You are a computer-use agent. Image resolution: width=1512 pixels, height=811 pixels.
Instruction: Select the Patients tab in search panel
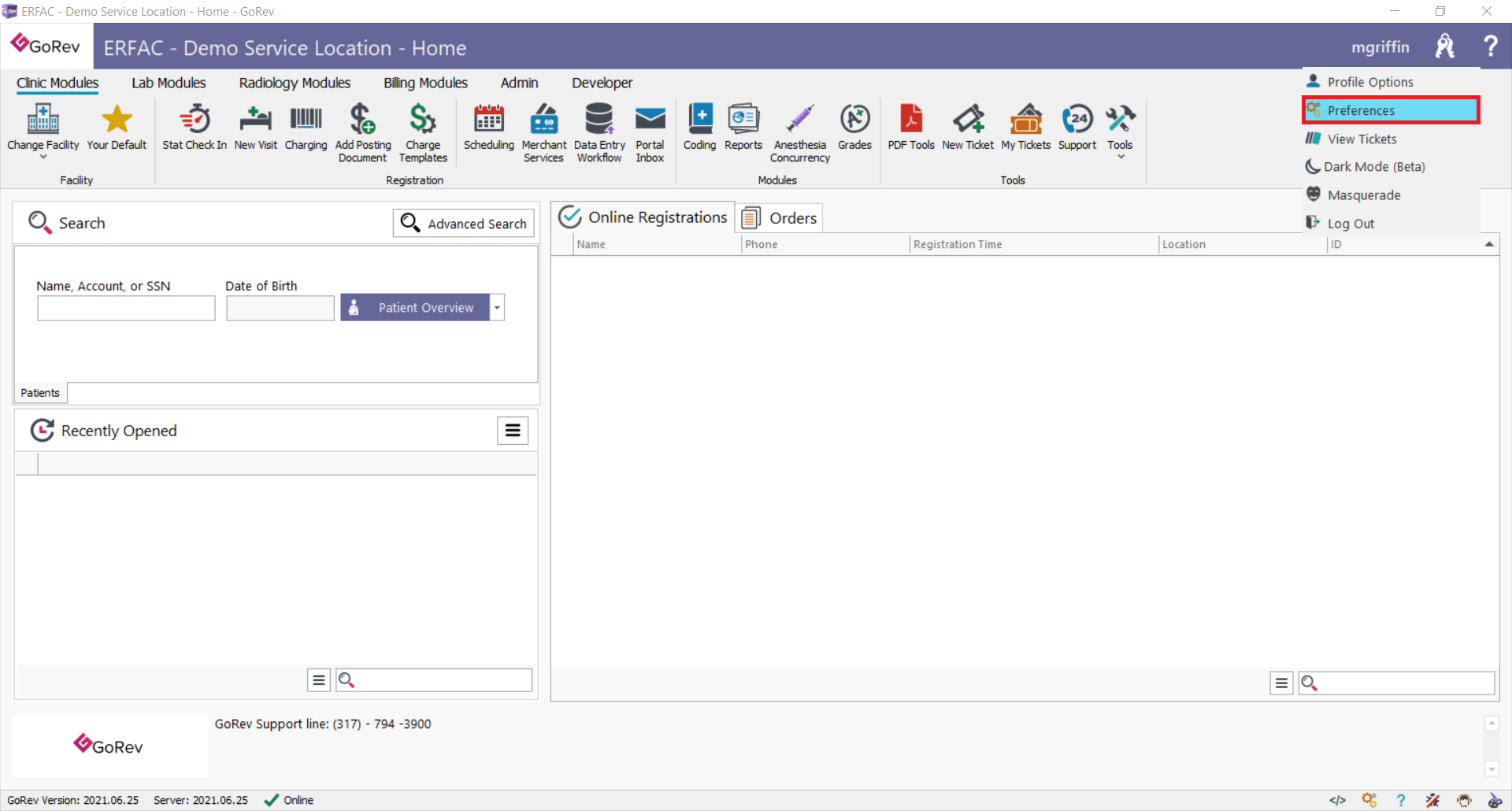coord(40,393)
